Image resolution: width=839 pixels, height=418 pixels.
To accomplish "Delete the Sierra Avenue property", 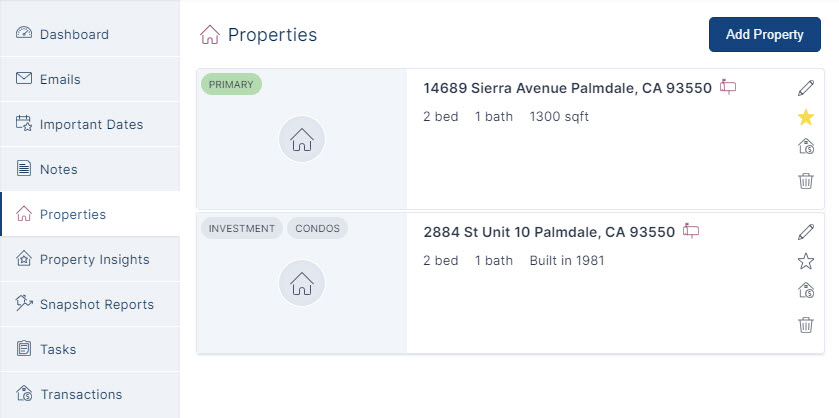I will click(x=806, y=181).
